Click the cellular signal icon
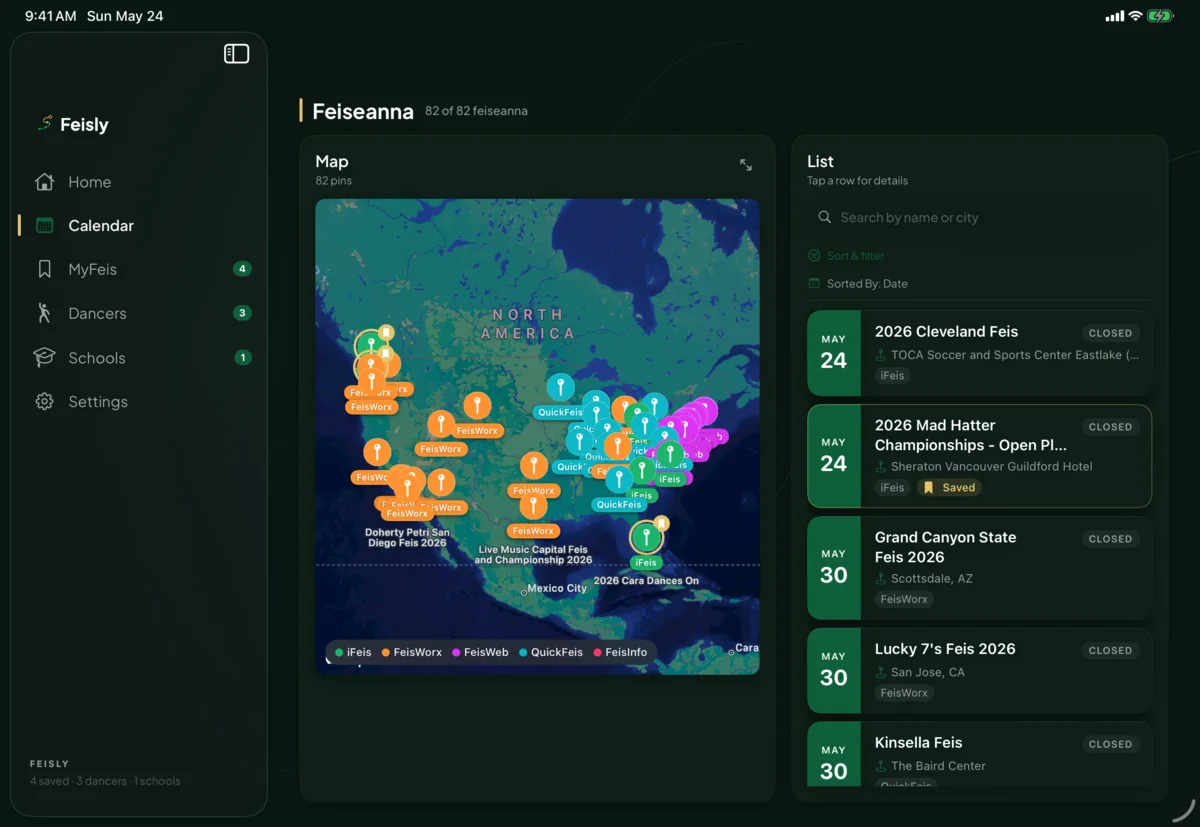This screenshot has height=827, width=1200. click(x=1114, y=16)
